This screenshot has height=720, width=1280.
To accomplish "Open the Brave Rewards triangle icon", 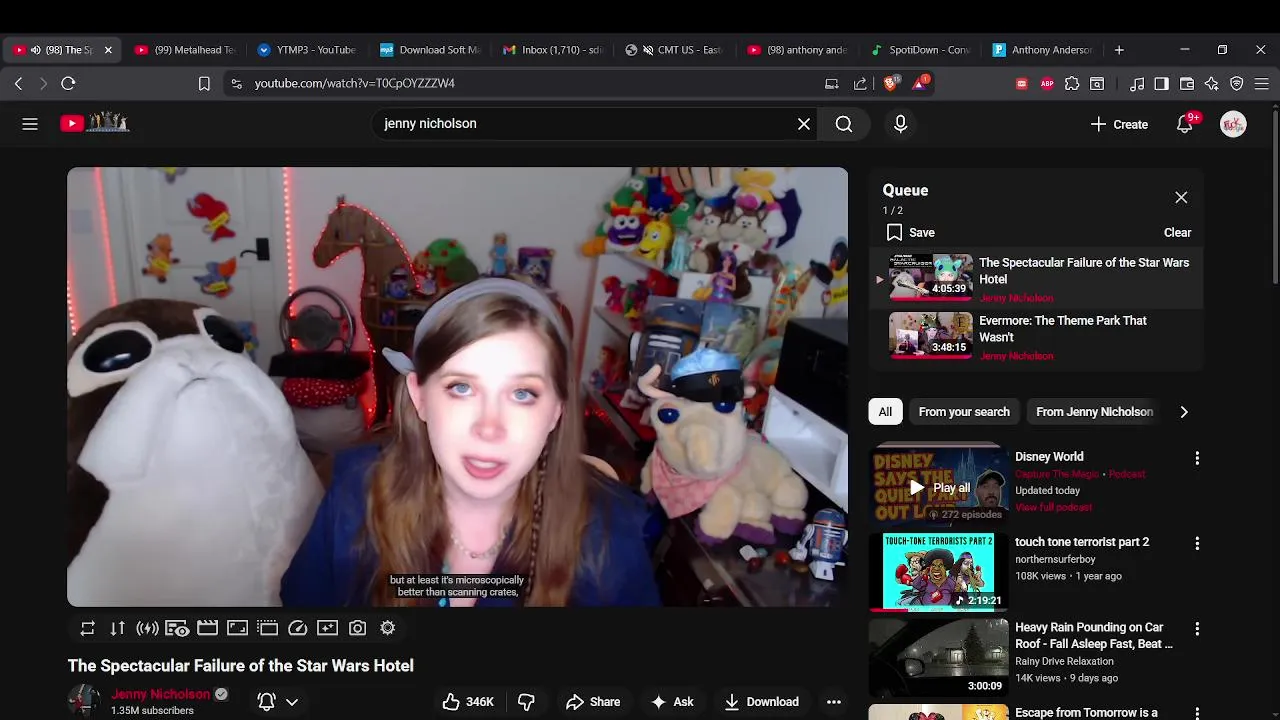I will tap(919, 84).
